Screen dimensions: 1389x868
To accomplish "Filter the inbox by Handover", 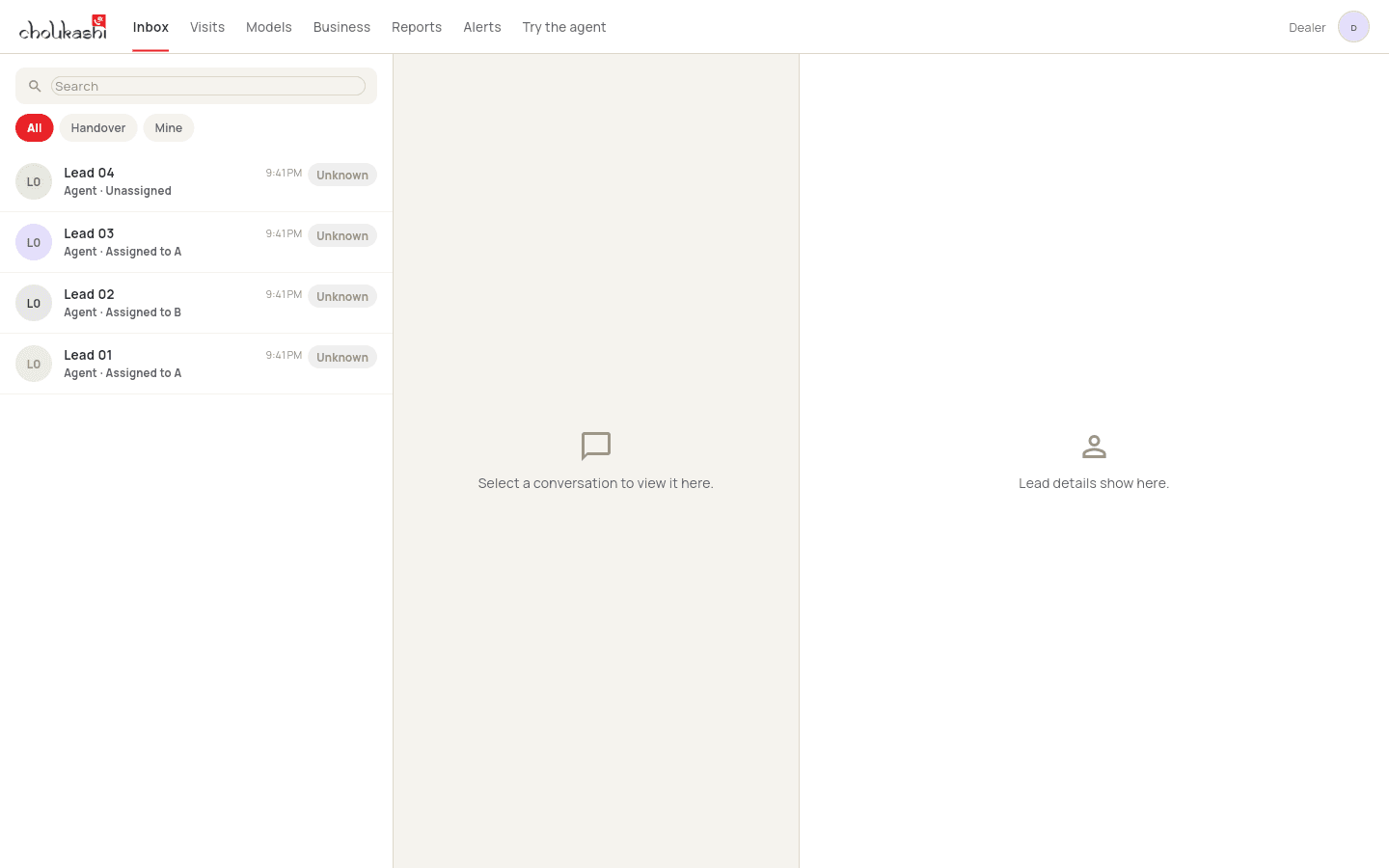I will point(98,128).
